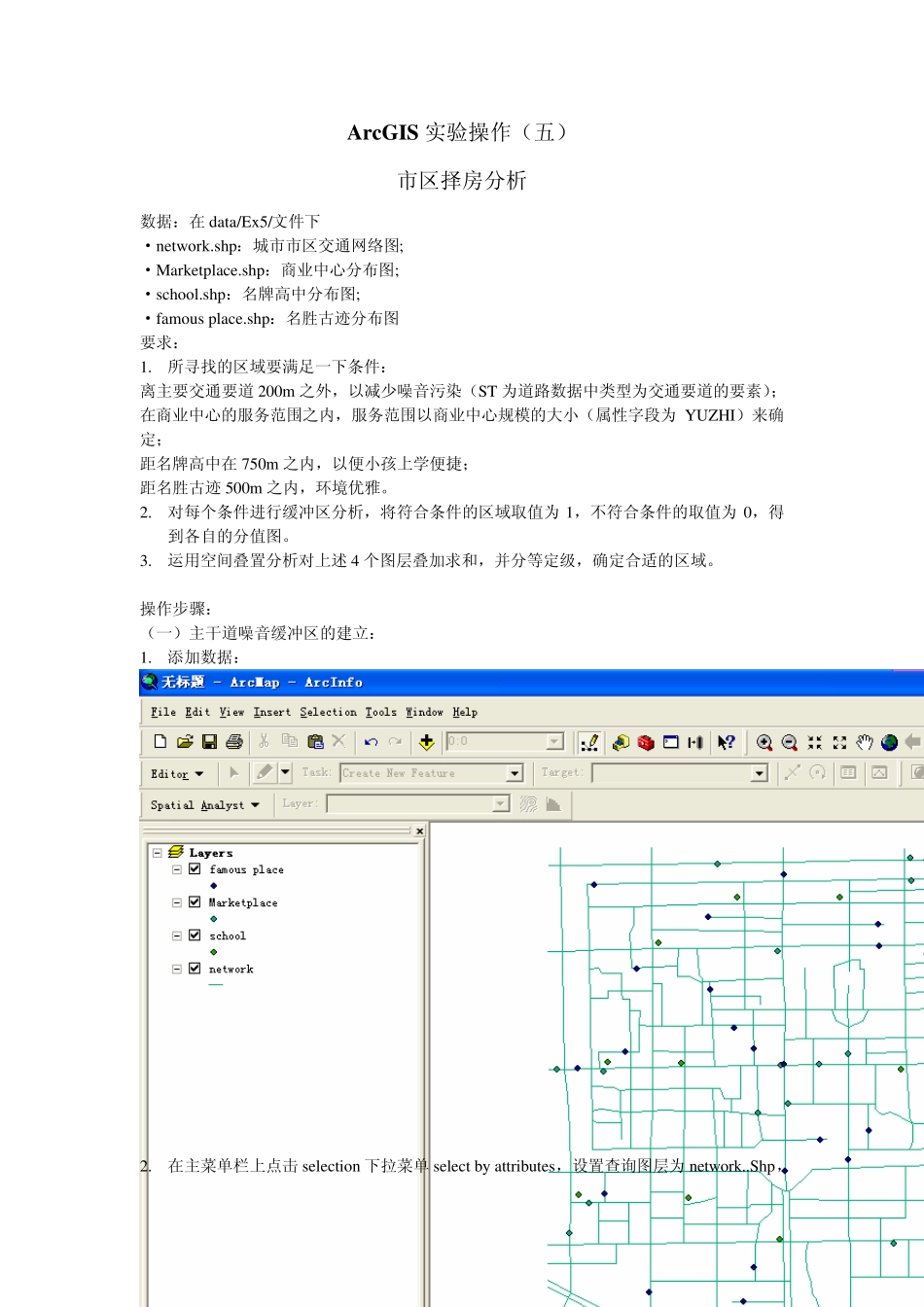The image size is (924, 1307).
Task: Open the Spatial Analyst Layer dropdown
Action: [x=501, y=804]
